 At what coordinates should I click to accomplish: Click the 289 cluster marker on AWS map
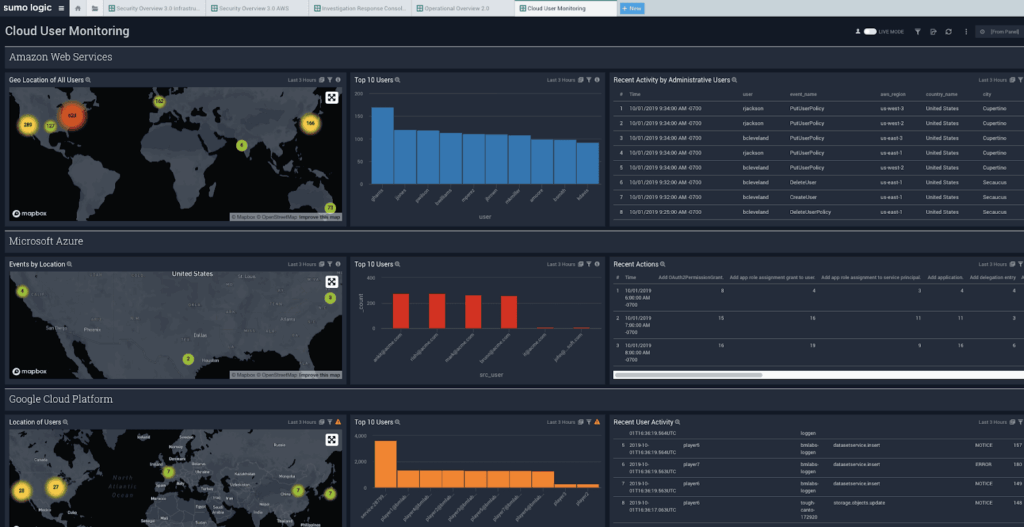tap(27, 124)
